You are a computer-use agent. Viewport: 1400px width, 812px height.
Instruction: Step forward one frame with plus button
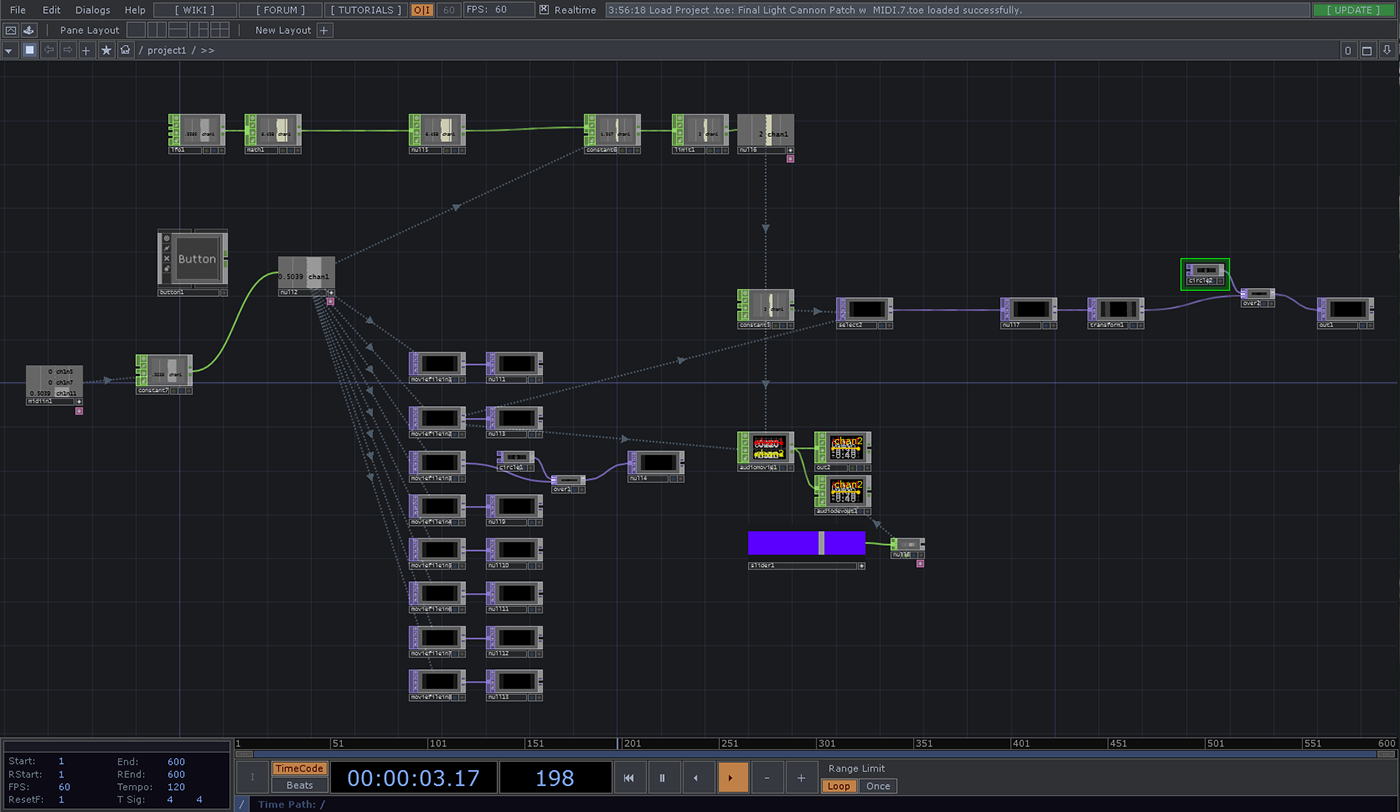coord(801,777)
